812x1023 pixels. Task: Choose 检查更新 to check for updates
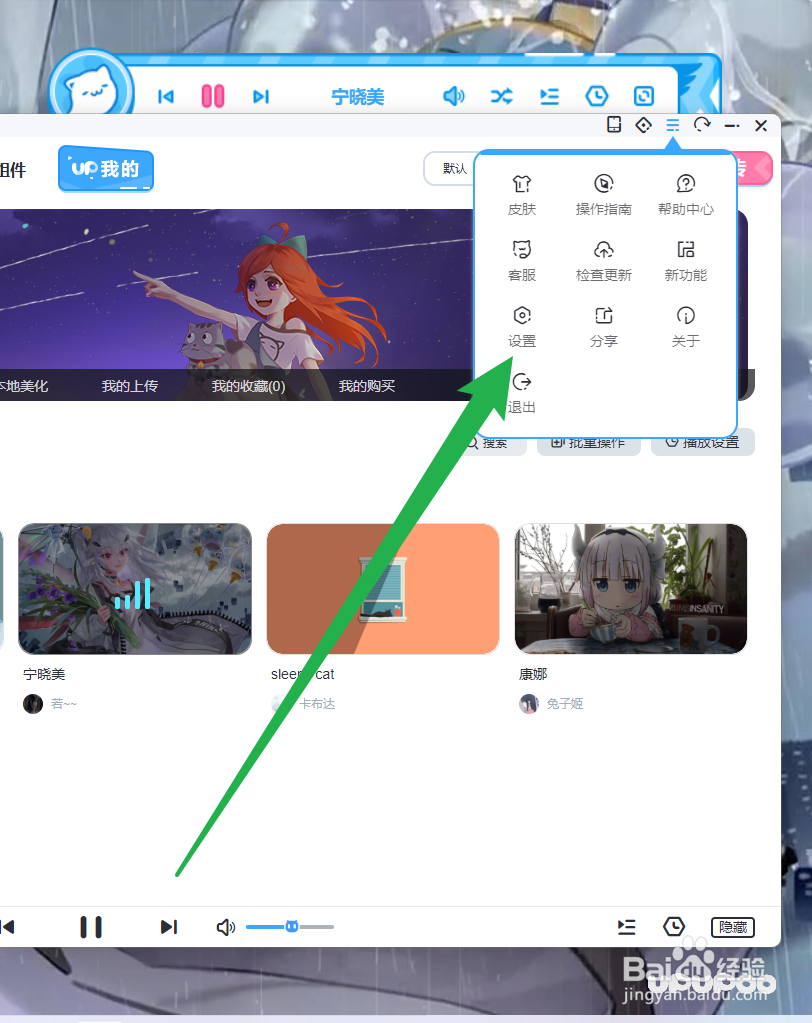pos(603,260)
